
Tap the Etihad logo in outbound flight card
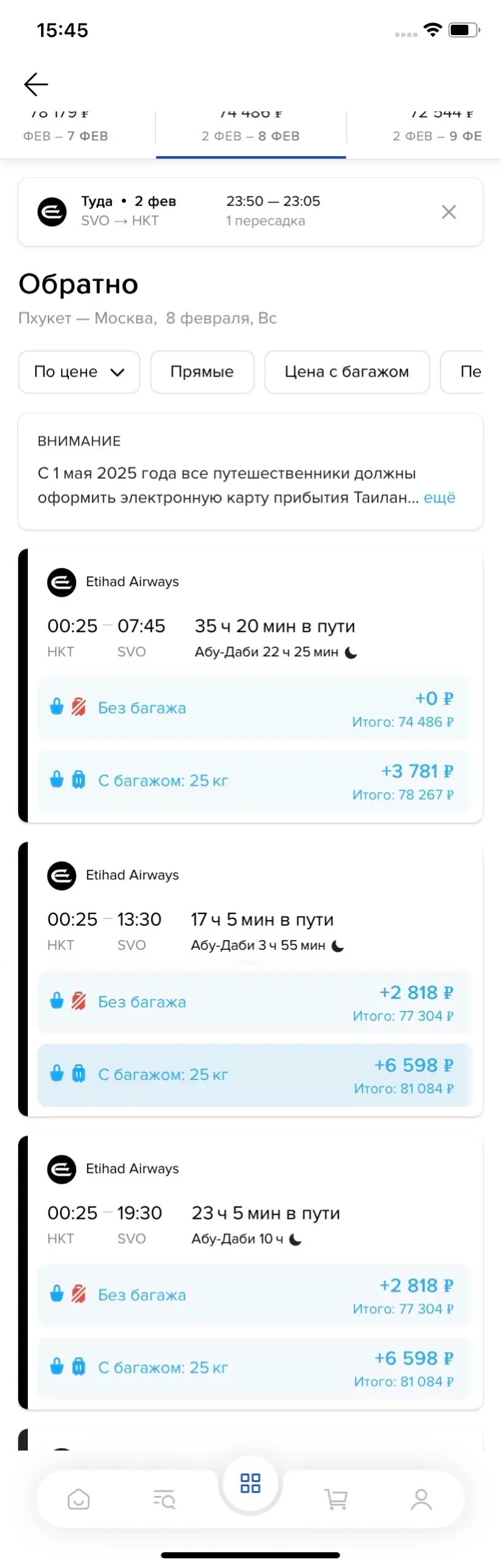point(52,212)
